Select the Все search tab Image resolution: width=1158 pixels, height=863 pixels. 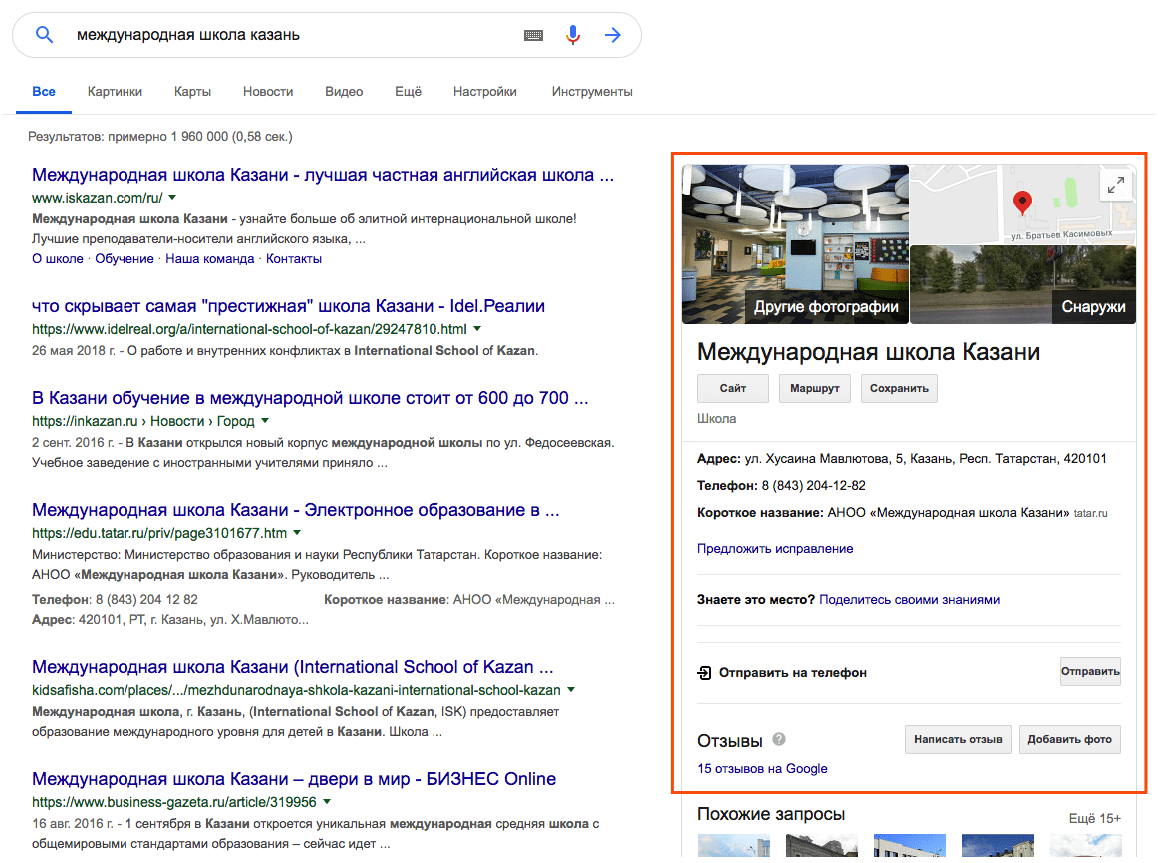pos(44,92)
